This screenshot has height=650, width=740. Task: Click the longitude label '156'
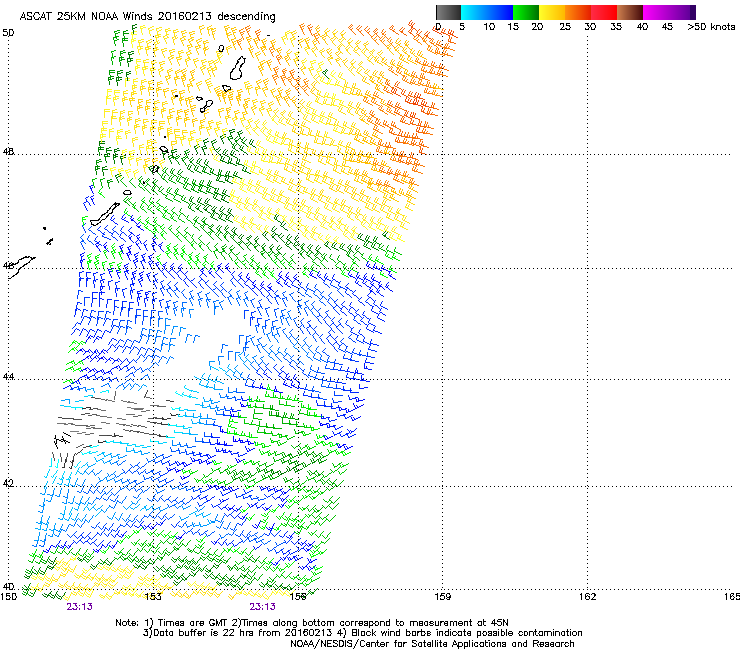(298, 597)
